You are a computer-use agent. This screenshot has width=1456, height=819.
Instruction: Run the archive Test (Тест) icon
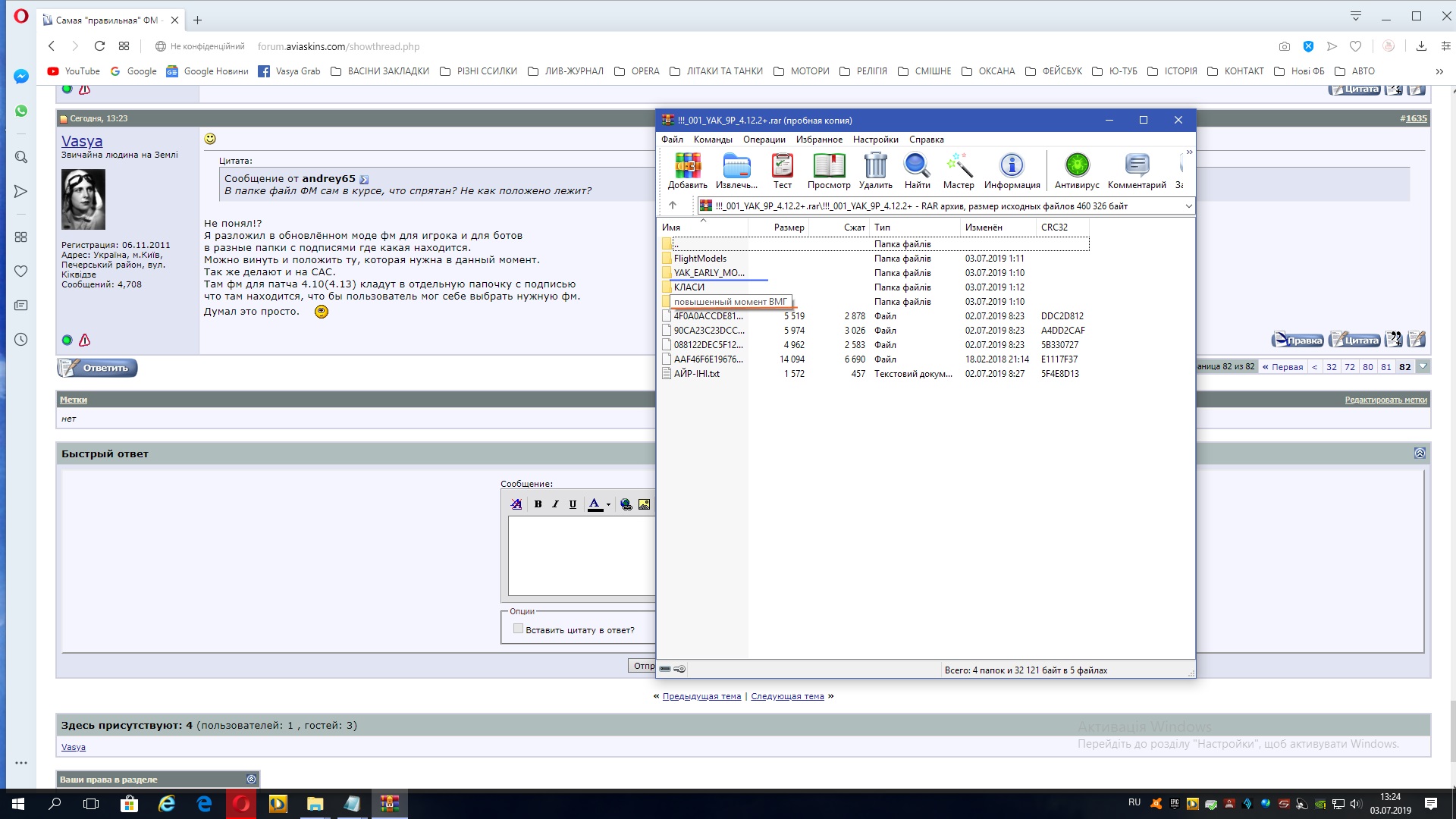(x=782, y=166)
